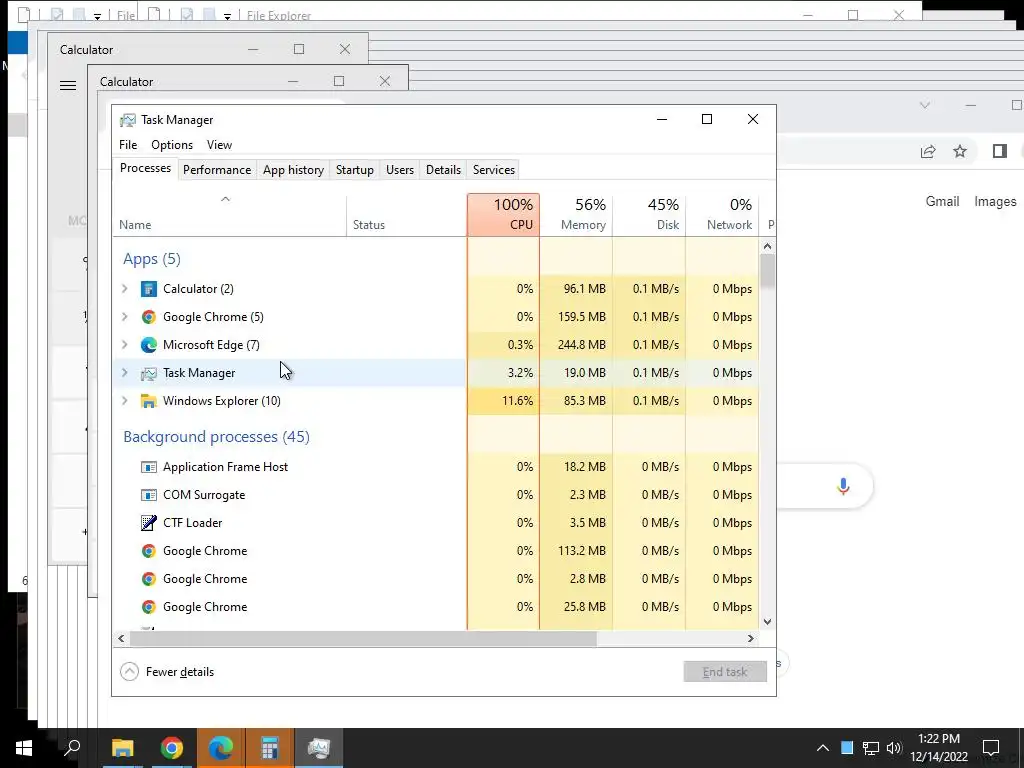
Task: Switch to Microsoft Edge on the taskbar
Action: coord(221,748)
